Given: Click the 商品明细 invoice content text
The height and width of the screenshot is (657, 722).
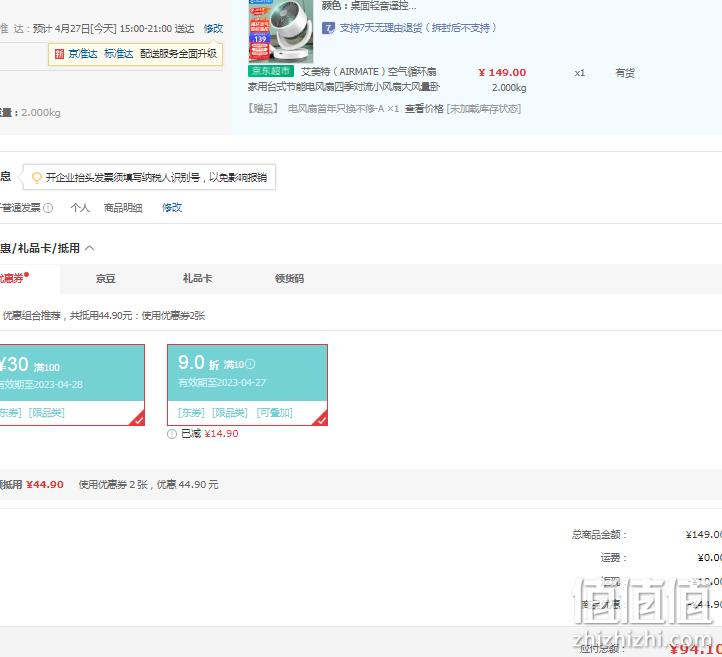Looking at the screenshot, I should 123,208.
